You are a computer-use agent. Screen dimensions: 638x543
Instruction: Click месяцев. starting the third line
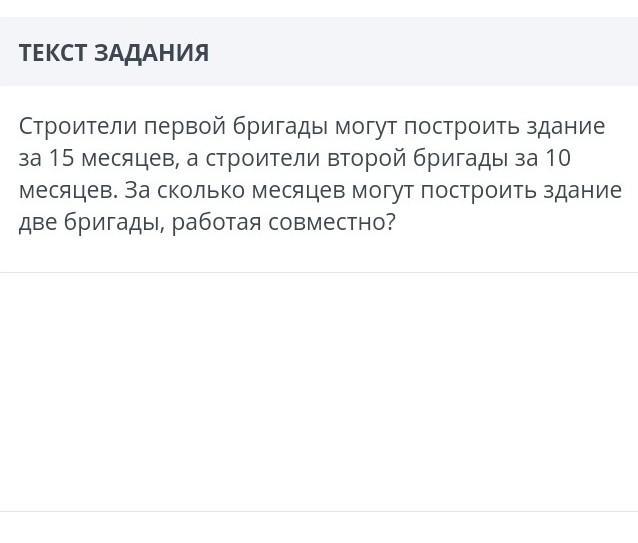(x=68, y=190)
